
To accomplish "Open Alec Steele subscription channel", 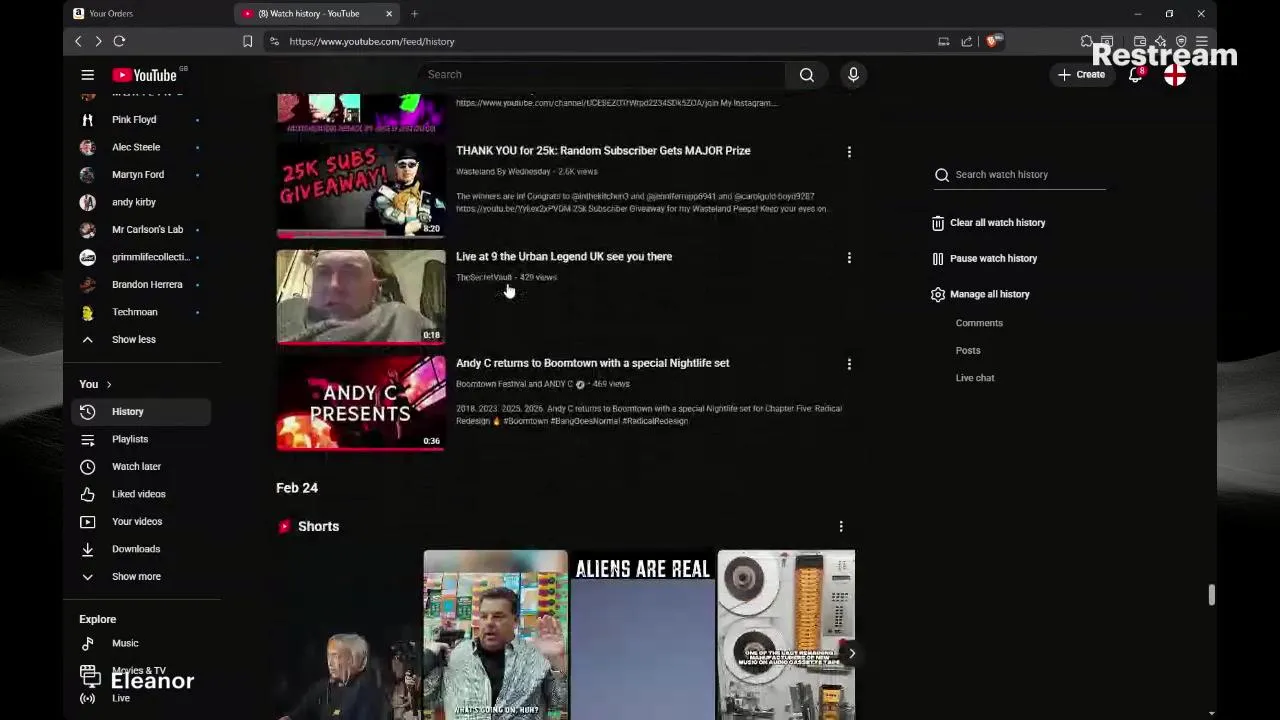I will [x=140, y=147].
